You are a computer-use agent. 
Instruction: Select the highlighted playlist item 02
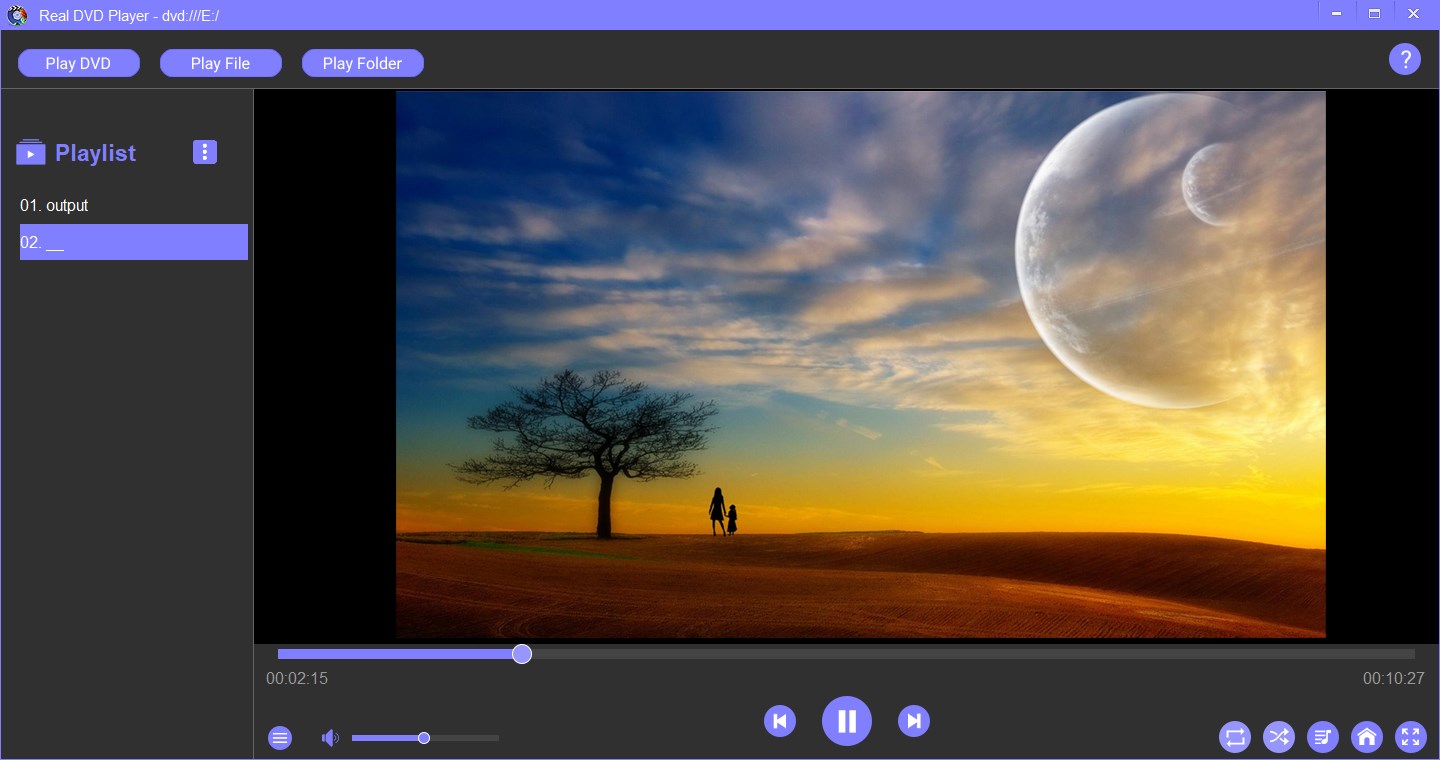coord(133,242)
